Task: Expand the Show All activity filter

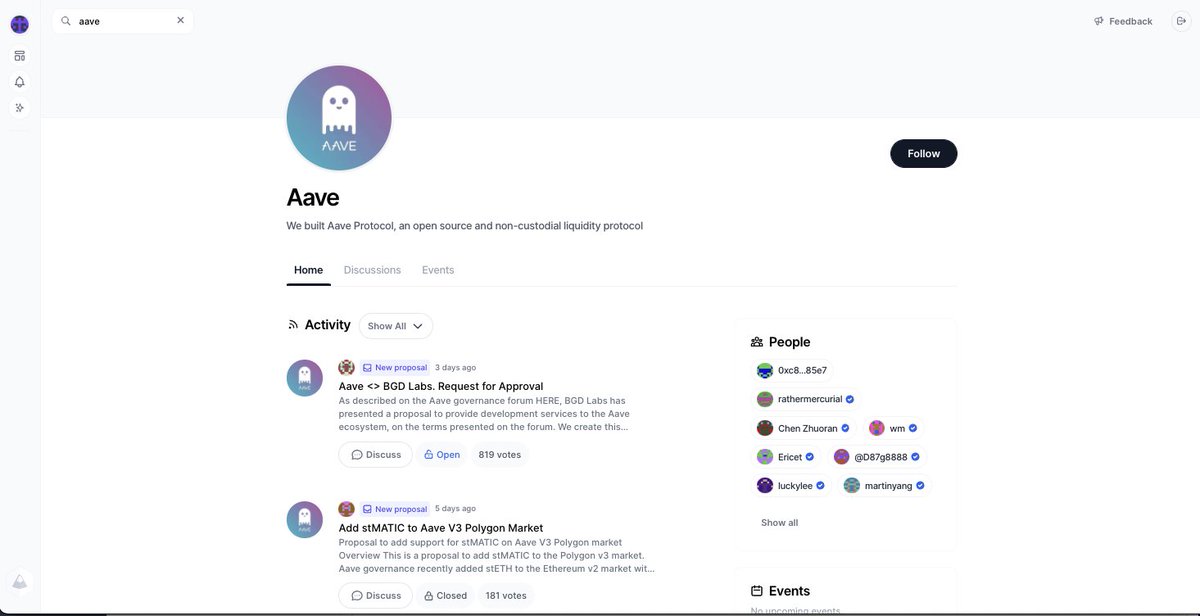Action: (x=396, y=326)
